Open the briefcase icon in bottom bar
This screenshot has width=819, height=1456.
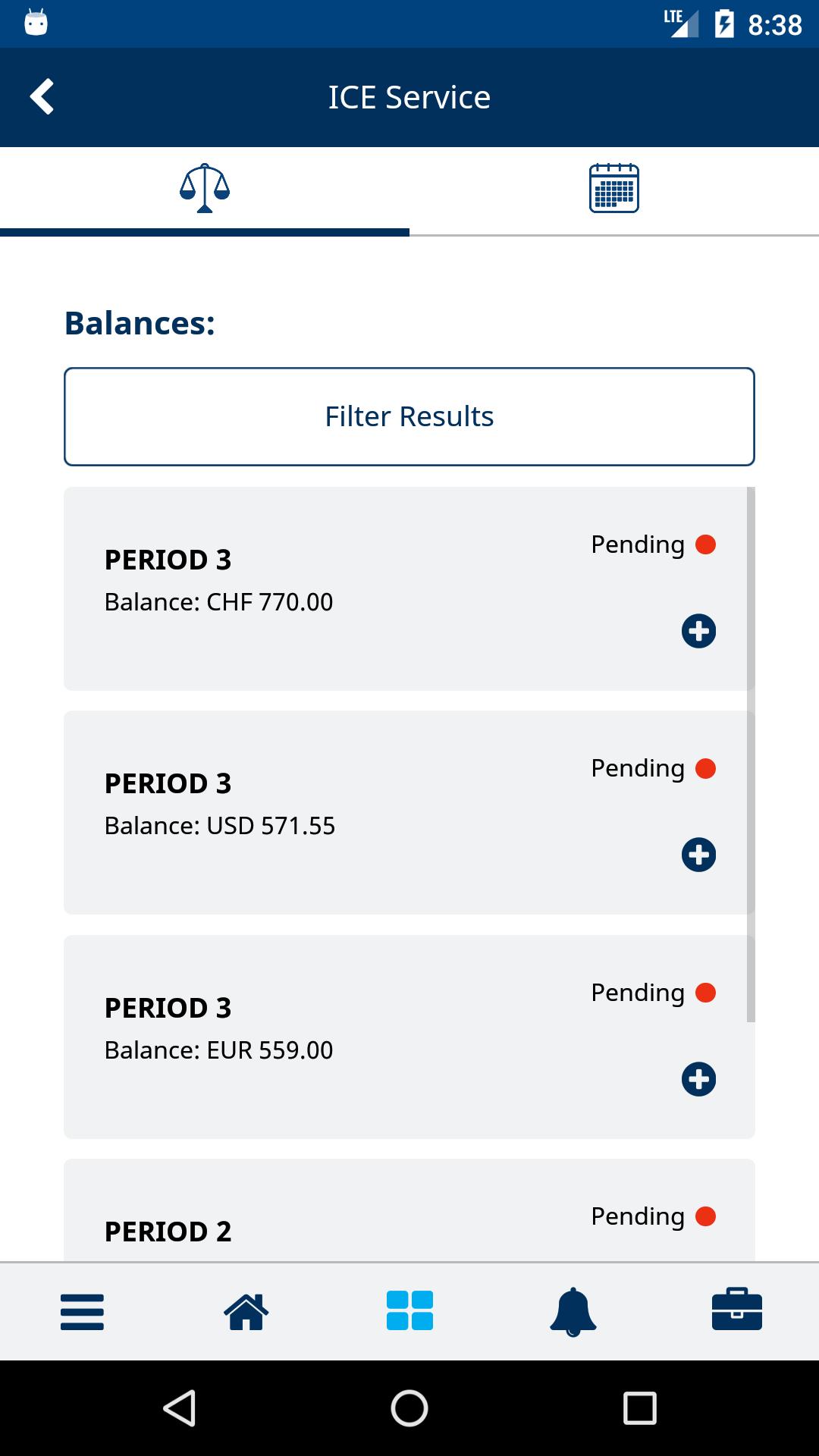737,1310
